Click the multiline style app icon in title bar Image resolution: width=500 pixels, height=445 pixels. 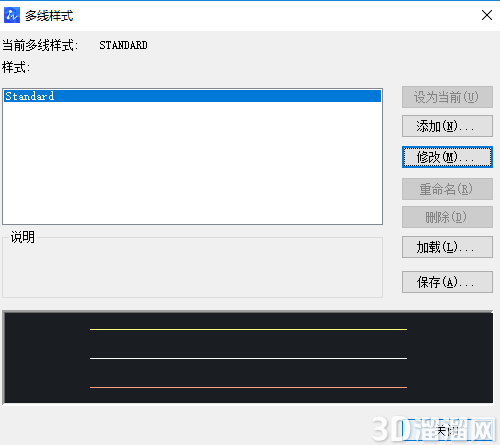point(12,15)
